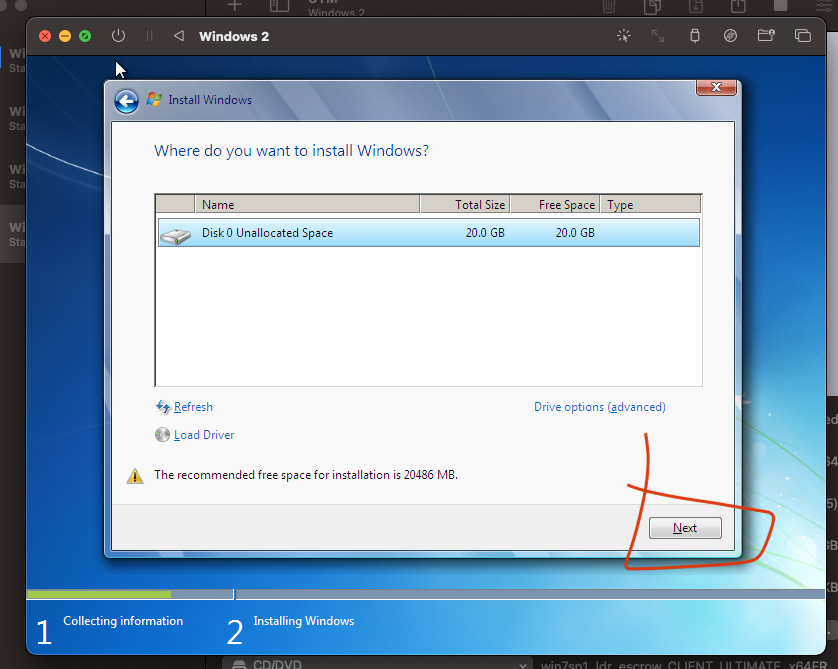838x669 pixels.
Task: Click the 20.0 GB Free Space cell
Action: 575,232
